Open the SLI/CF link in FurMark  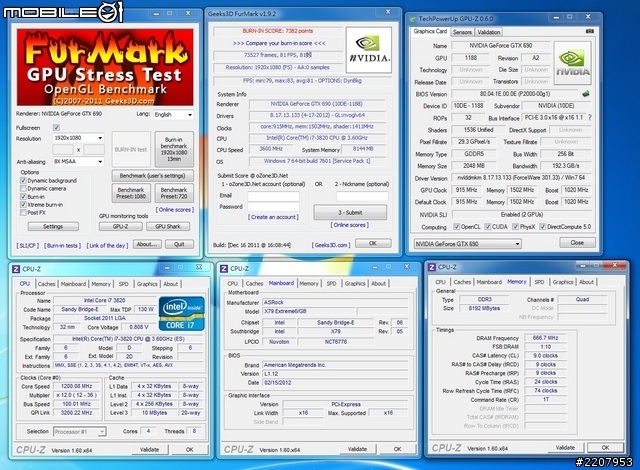tap(28, 246)
